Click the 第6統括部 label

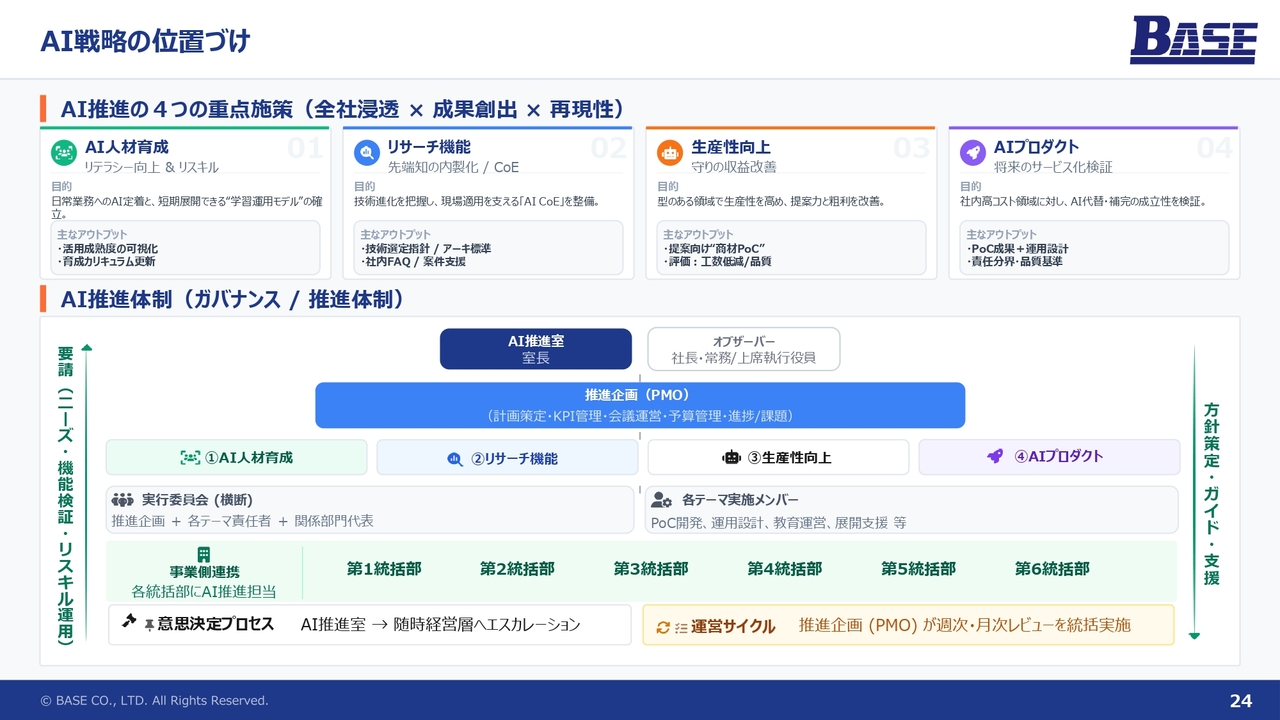coord(1052,569)
